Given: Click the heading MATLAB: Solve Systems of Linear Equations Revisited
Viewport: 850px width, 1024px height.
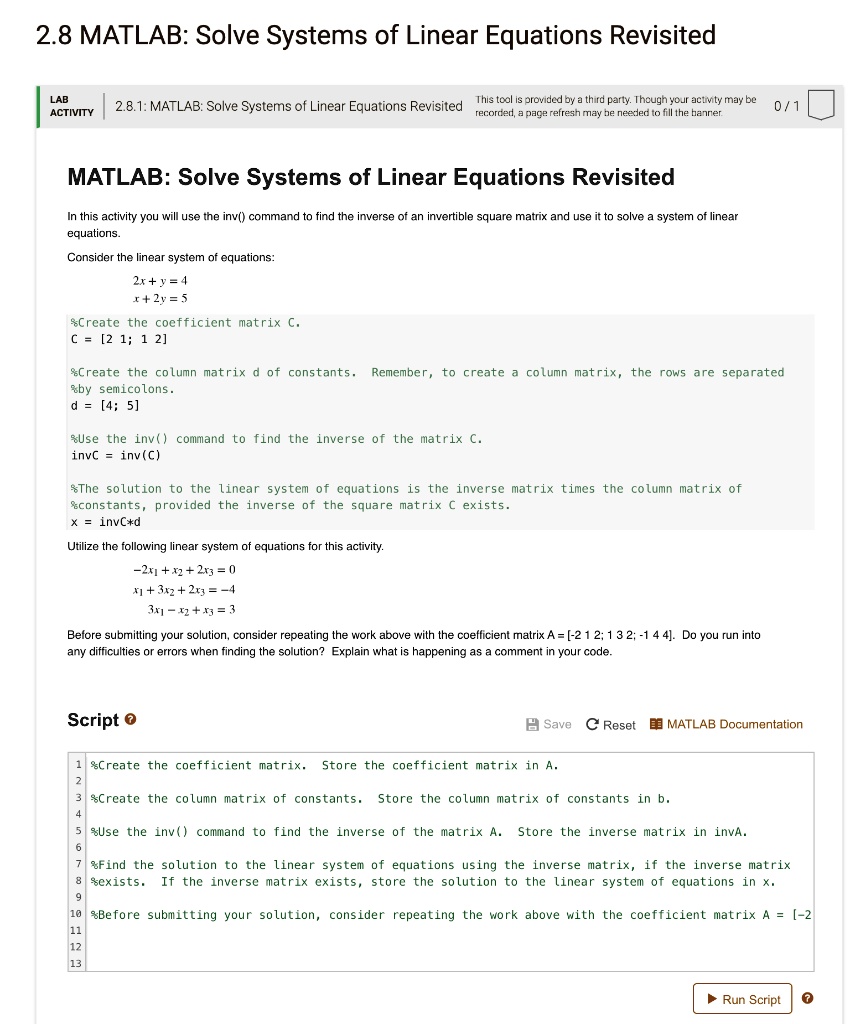Looking at the screenshot, I should tap(370, 177).
